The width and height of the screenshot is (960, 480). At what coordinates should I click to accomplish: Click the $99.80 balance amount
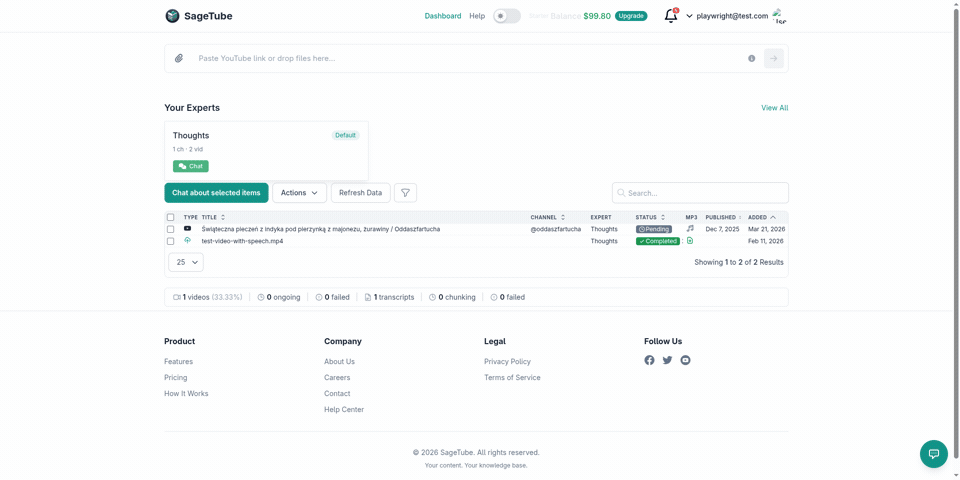[597, 16]
